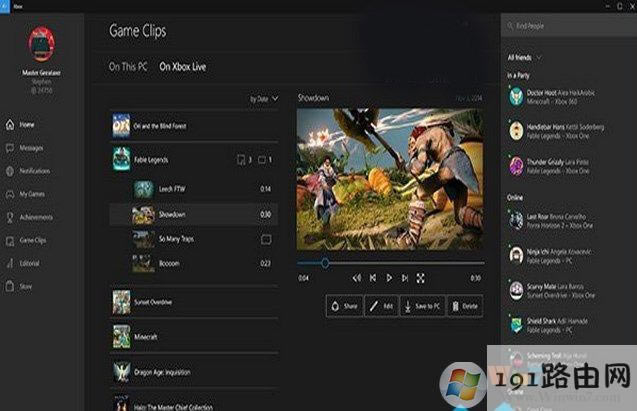Click the rewind icon in player controls
The width and height of the screenshot is (637, 411).
tap(357, 278)
